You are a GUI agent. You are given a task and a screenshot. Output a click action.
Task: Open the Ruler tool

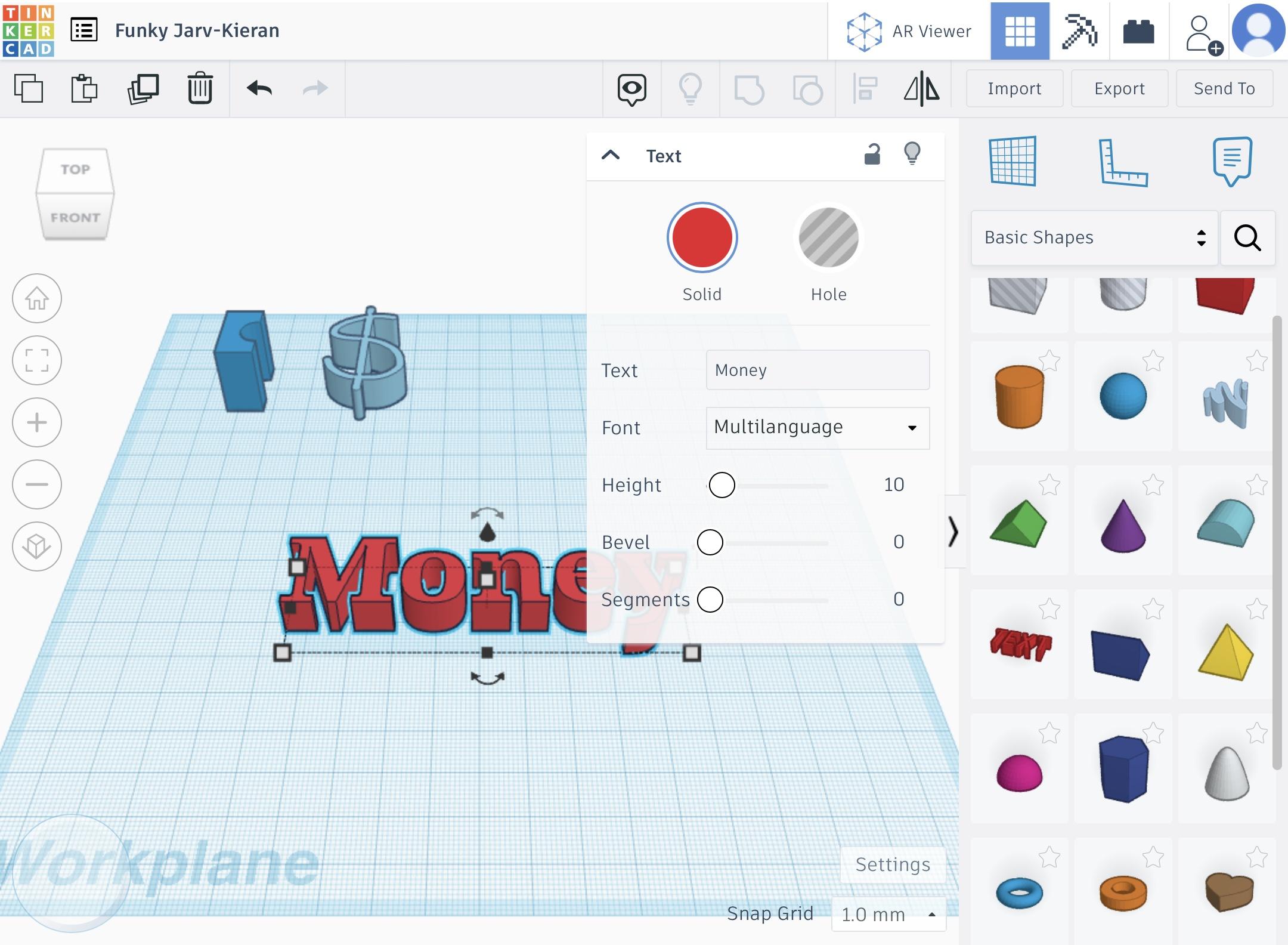click(x=1123, y=162)
